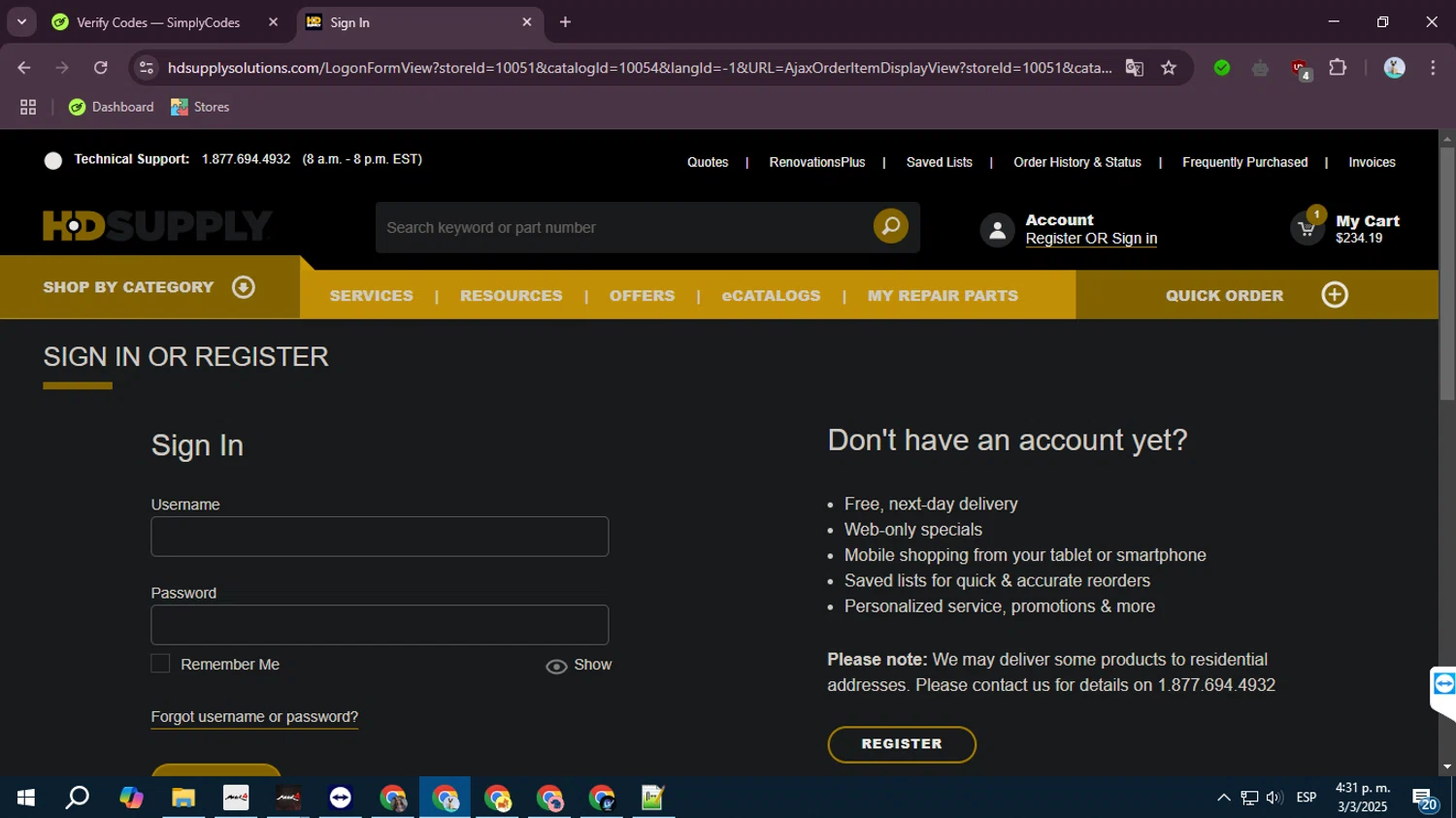The height and width of the screenshot is (818, 1456).
Task: Open Order History & Status link
Action: (1077, 162)
